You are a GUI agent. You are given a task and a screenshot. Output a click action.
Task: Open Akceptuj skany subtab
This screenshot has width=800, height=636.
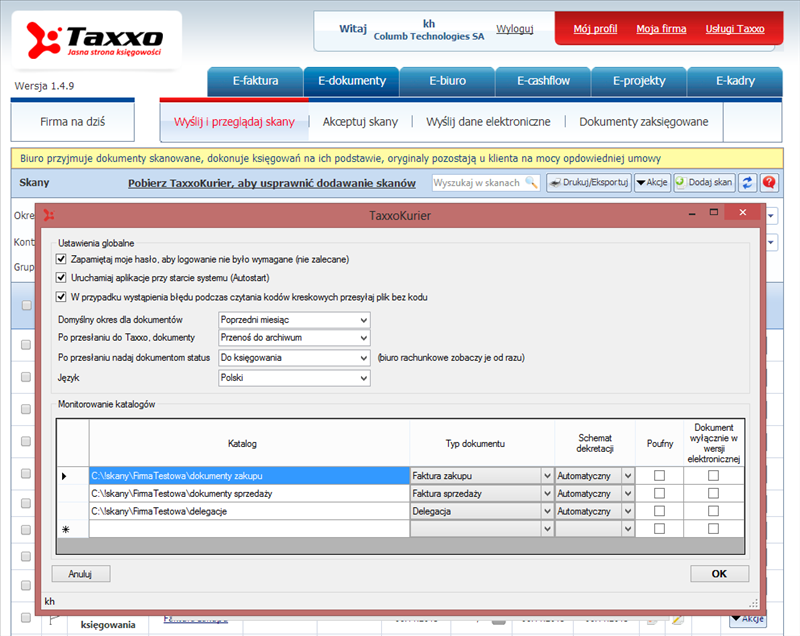[x=360, y=122]
